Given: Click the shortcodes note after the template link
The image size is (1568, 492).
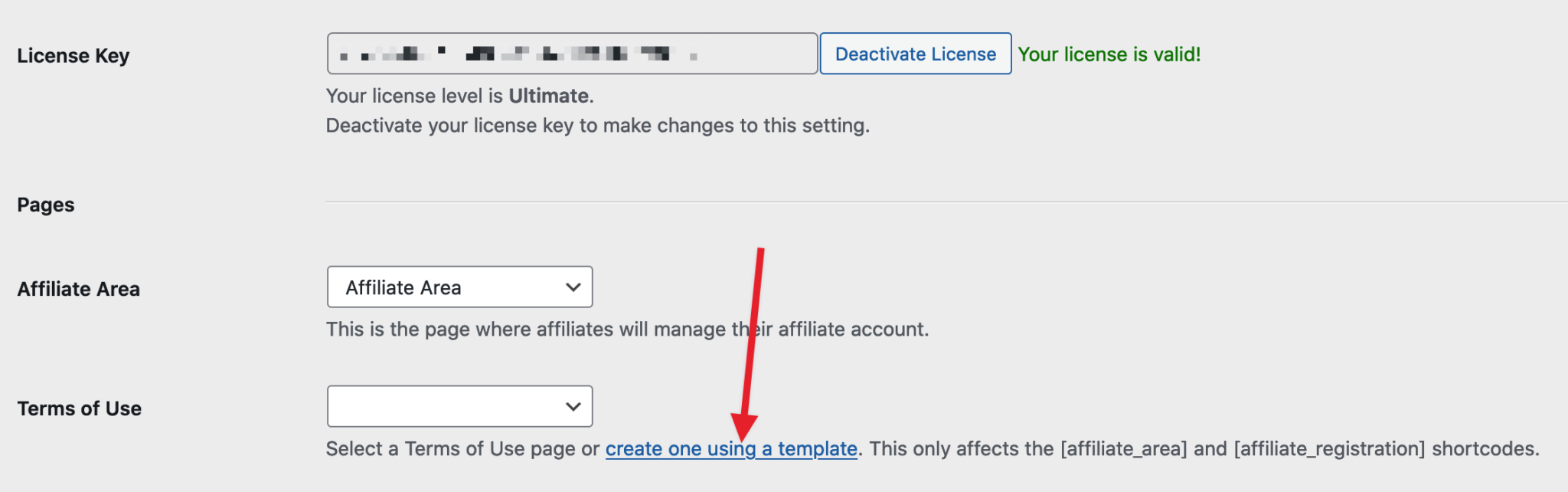Looking at the screenshot, I should coord(1210,448).
